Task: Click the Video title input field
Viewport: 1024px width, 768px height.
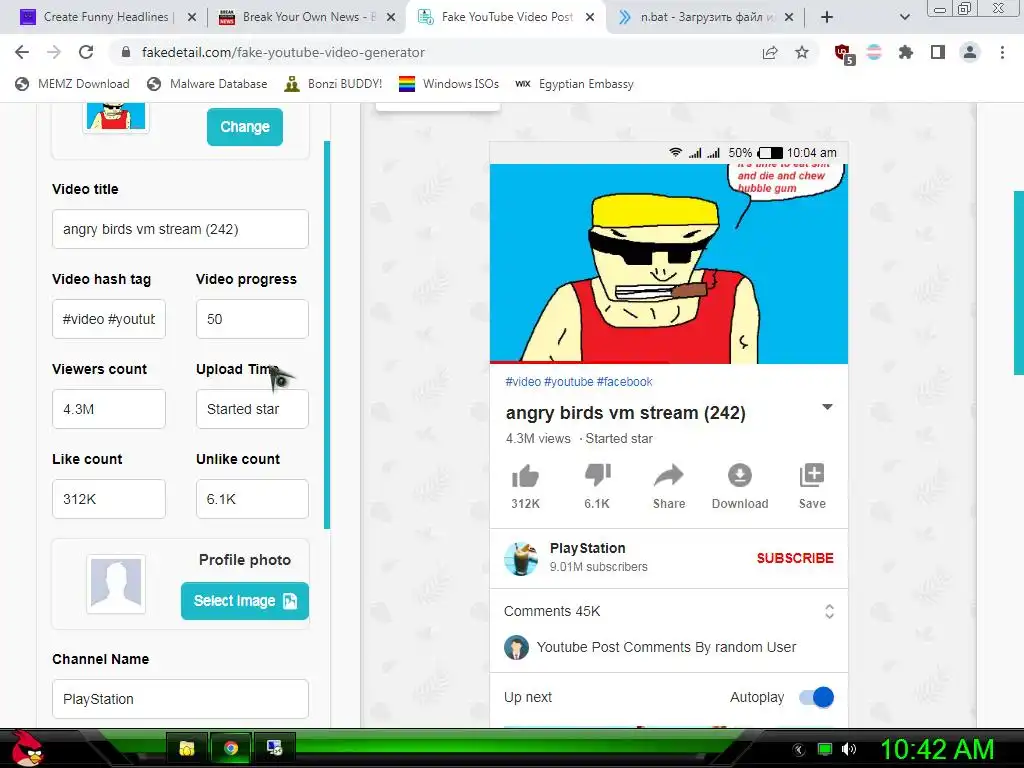Action: click(180, 229)
